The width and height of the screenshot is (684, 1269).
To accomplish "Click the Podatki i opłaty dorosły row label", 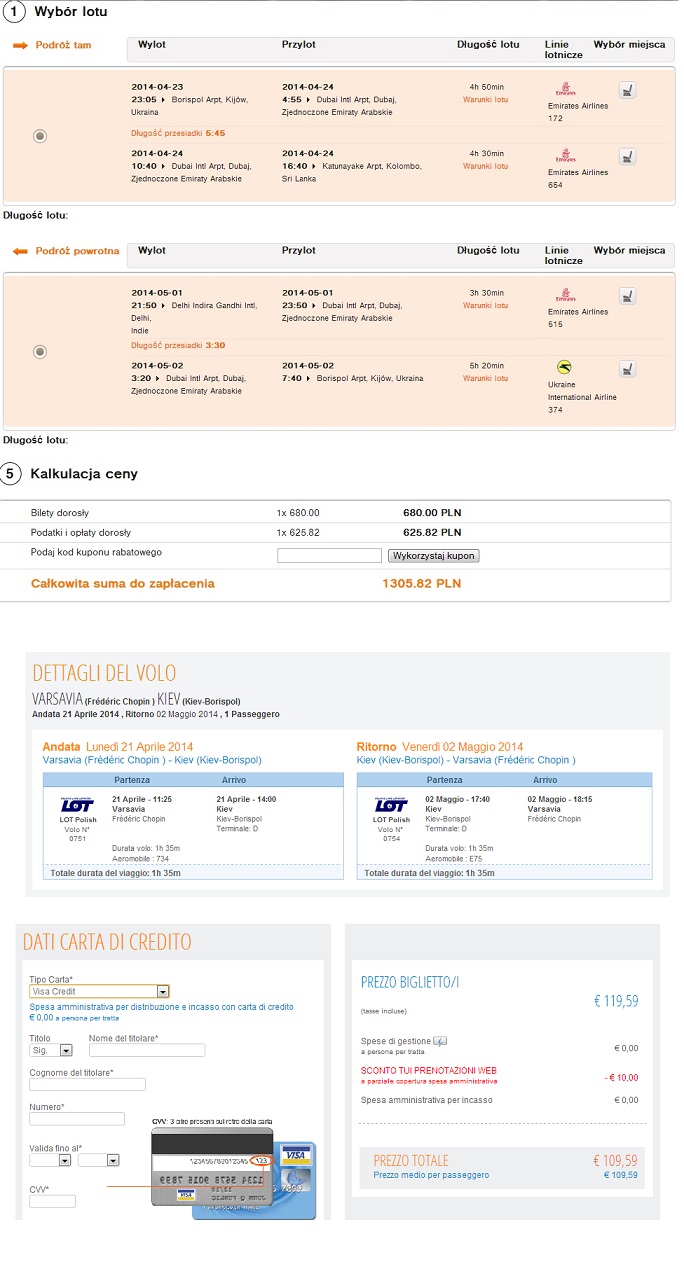I will [80, 533].
